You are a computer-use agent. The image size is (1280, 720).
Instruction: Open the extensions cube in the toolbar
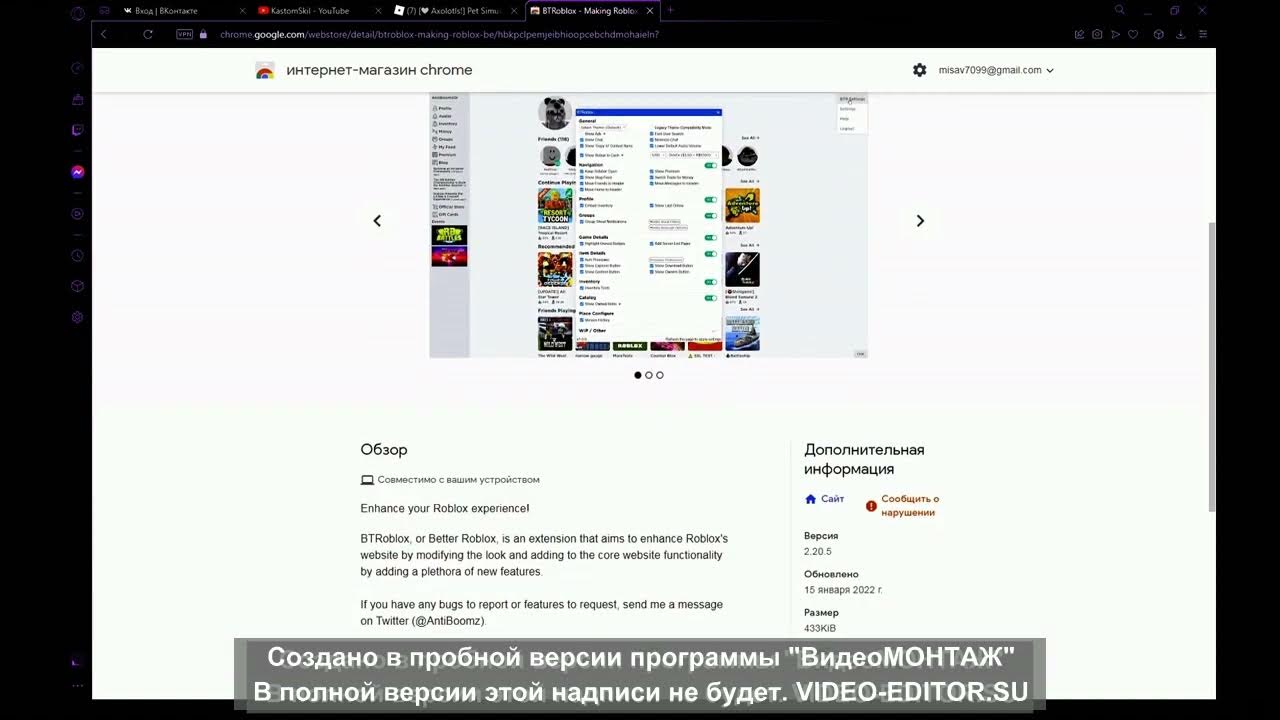(1158, 34)
